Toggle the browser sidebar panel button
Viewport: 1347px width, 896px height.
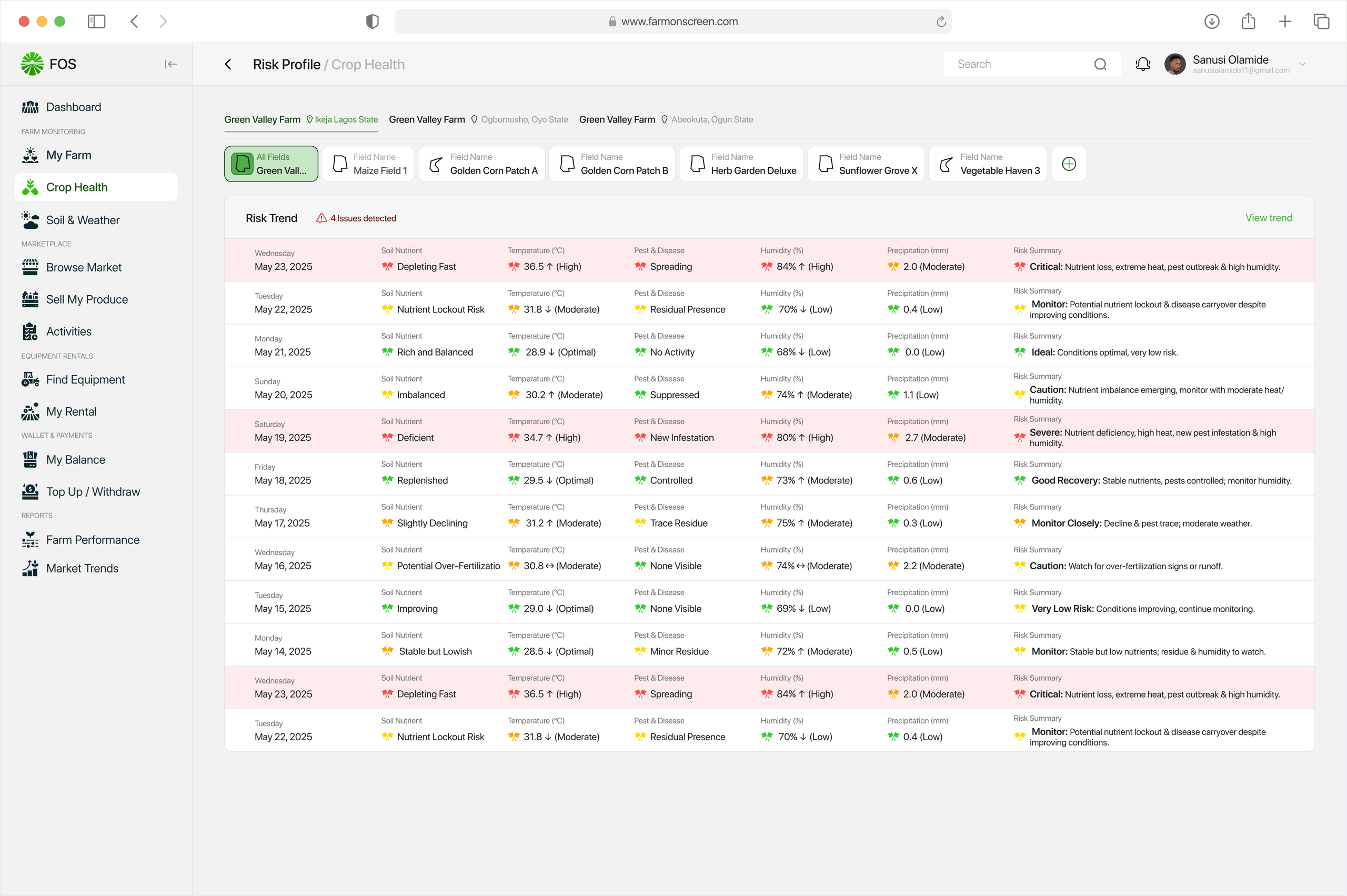coord(96,21)
